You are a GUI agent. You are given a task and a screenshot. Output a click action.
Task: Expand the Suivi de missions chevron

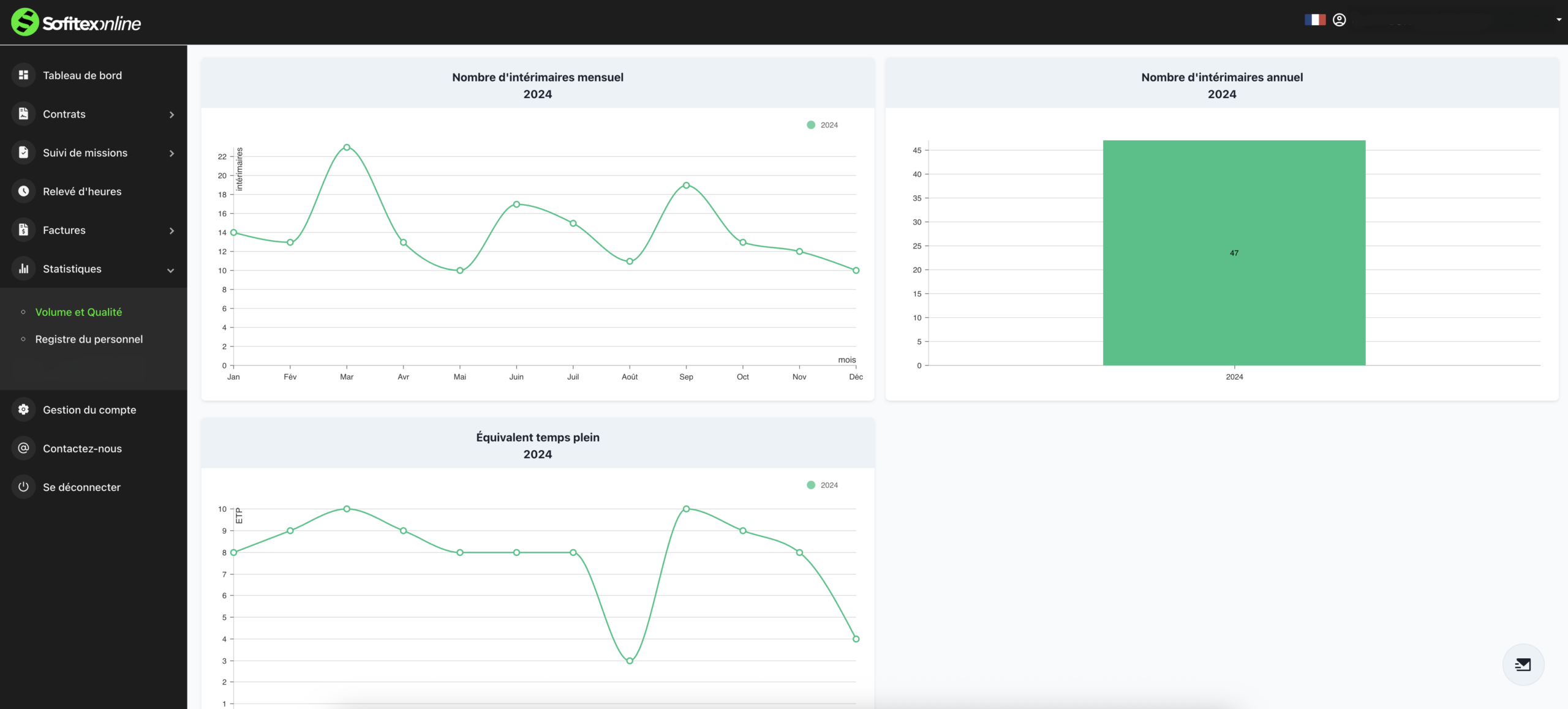[x=171, y=153]
